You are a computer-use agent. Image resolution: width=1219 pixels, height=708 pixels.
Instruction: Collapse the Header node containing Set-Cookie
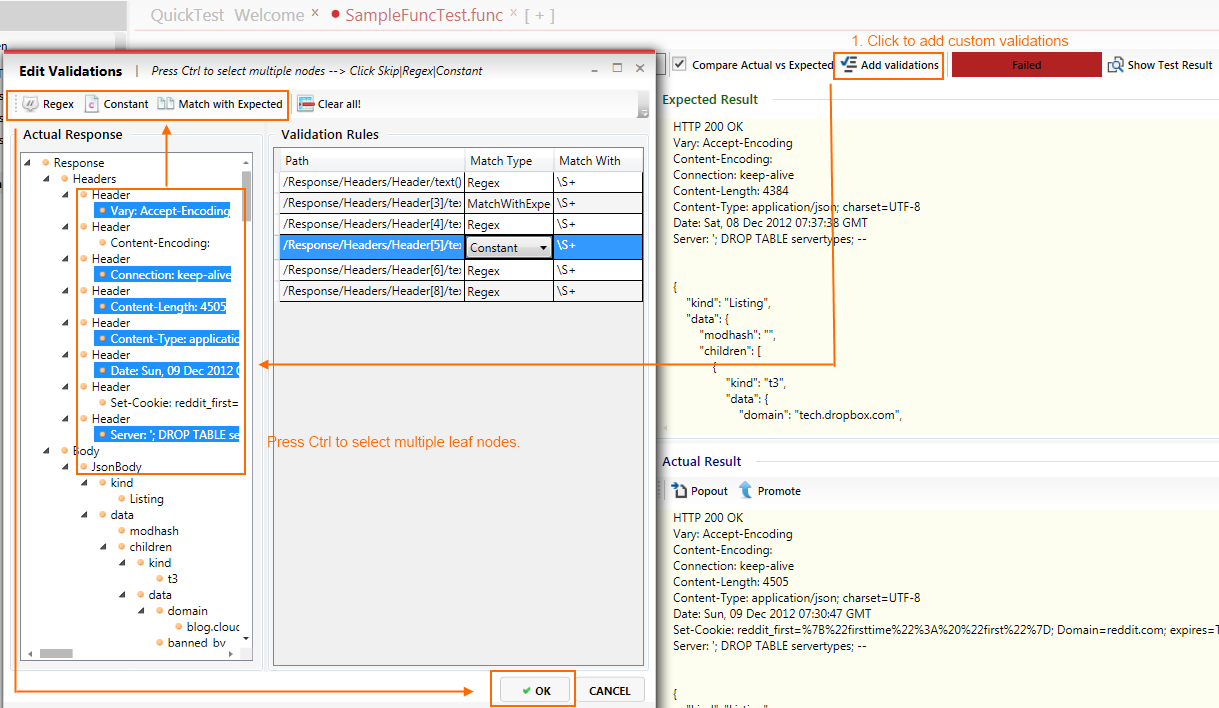(x=66, y=387)
